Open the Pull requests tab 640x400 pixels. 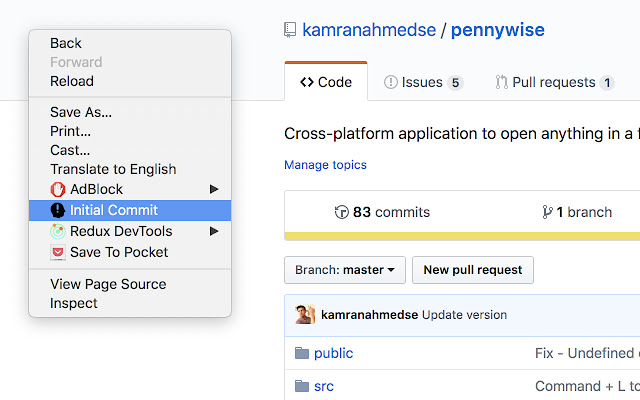pyautogui.click(x=554, y=82)
